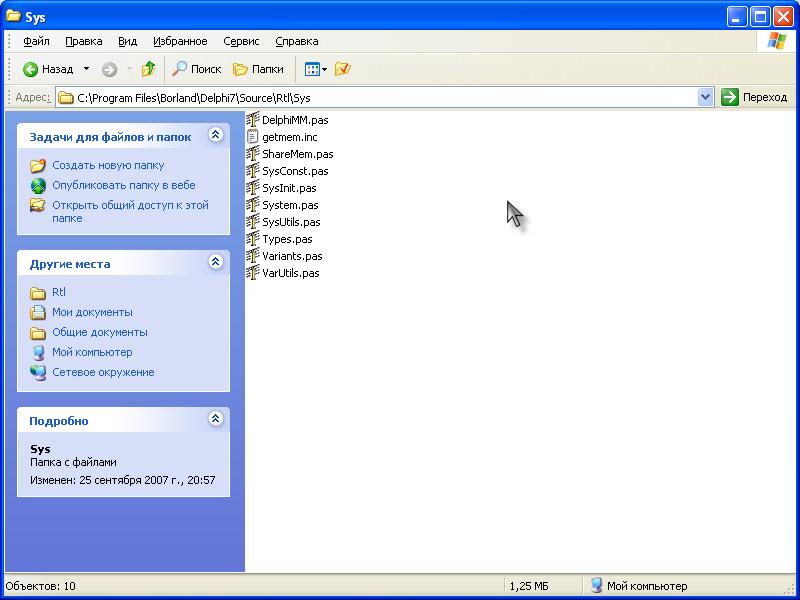Close the Sys window
800x600 pixels.
(783, 17)
